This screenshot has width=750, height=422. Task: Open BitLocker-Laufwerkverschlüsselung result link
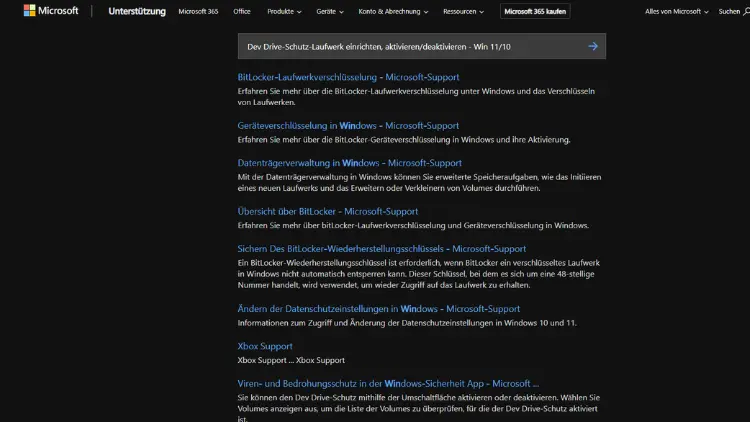click(348, 77)
